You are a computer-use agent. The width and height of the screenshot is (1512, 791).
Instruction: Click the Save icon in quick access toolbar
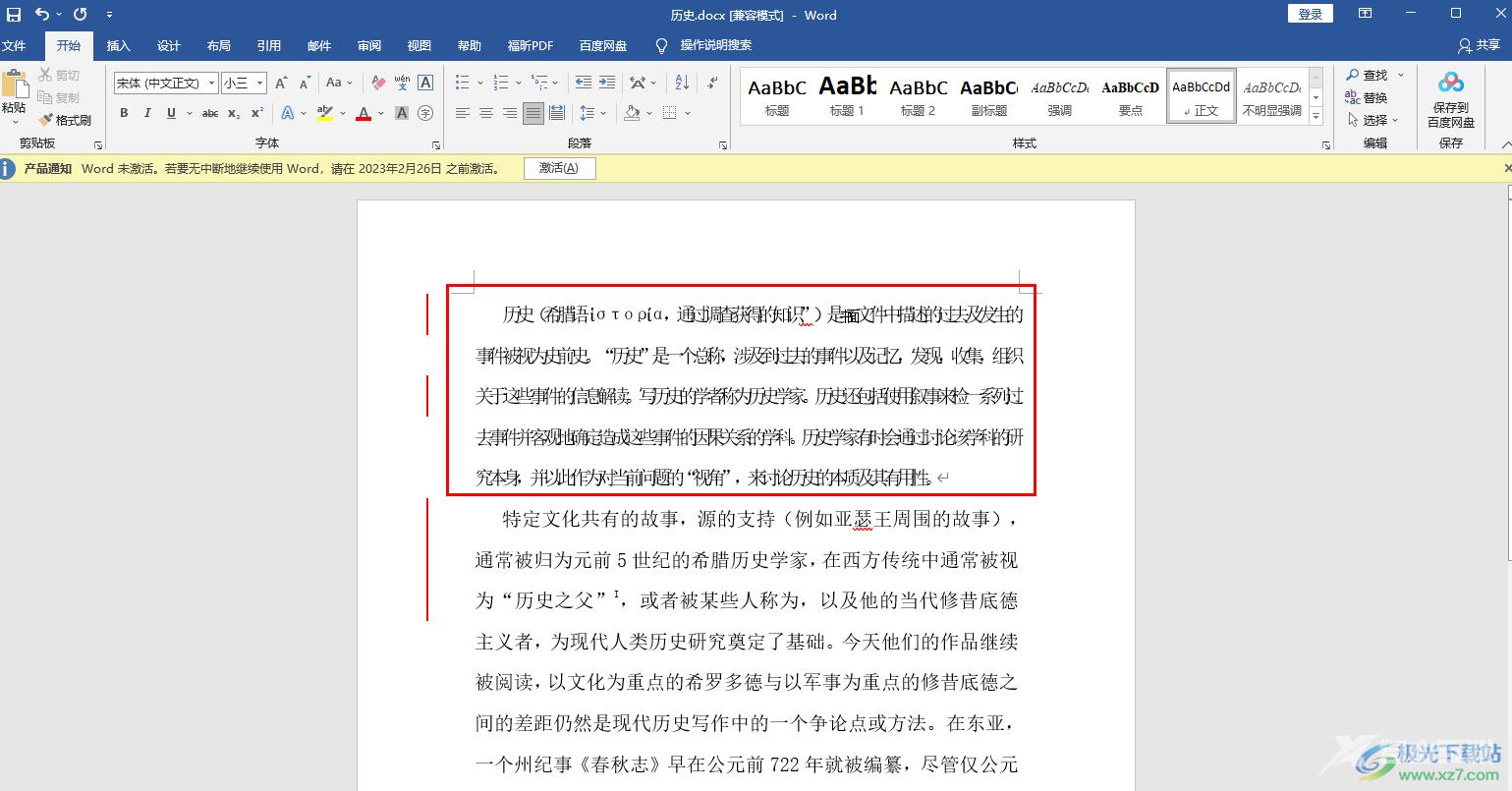click(x=14, y=15)
